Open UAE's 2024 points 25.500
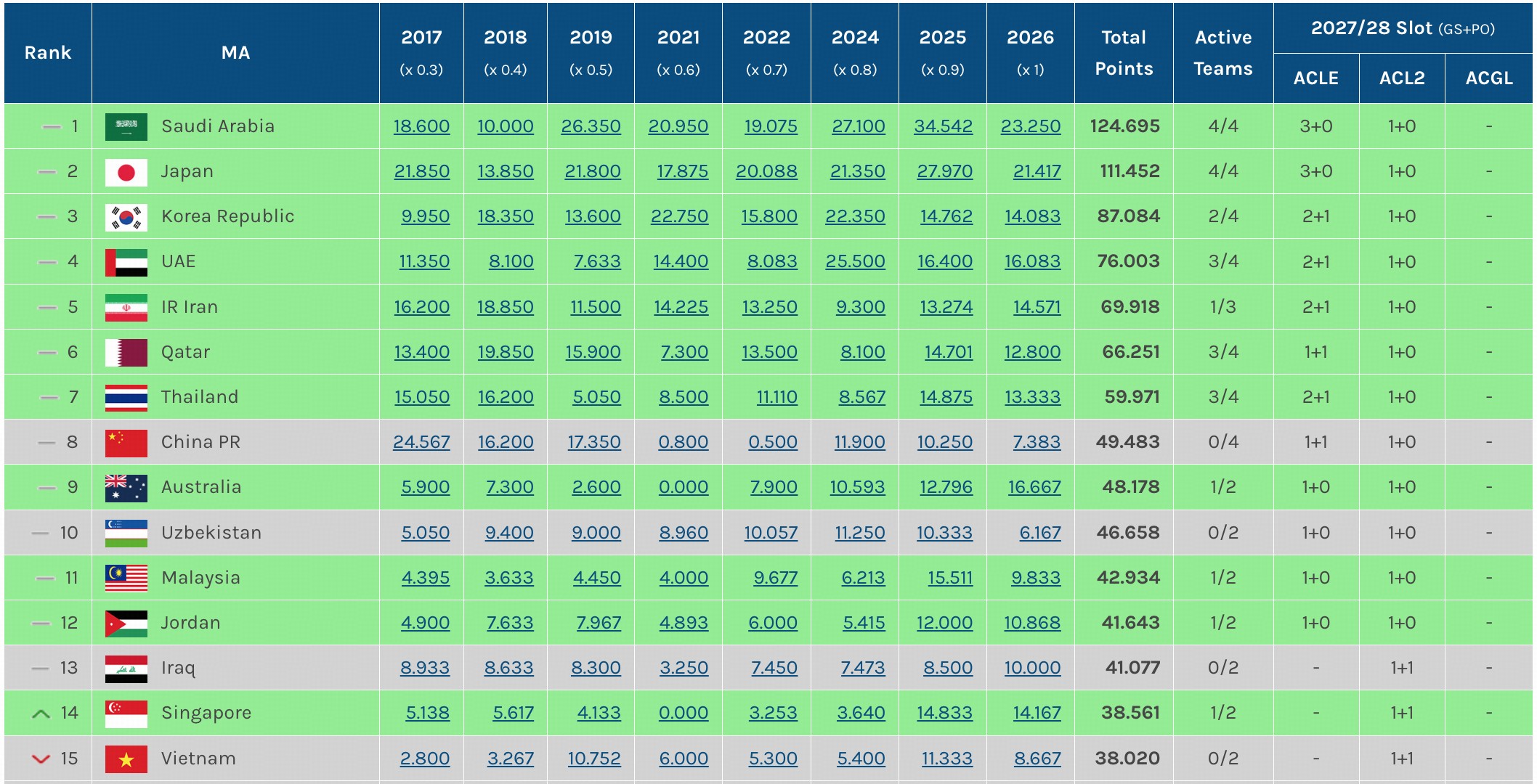This screenshot has height=784, width=1537. (x=855, y=261)
